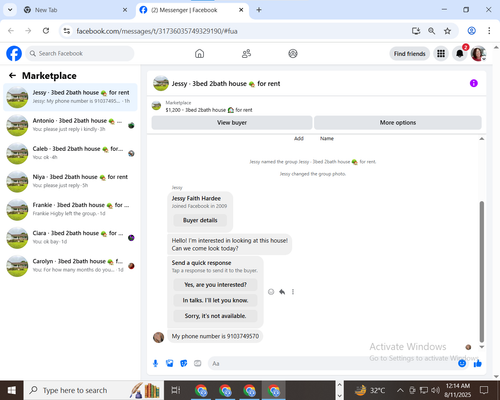
Task: Open Task View on the taskbar
Action: [x=176, y=390]
